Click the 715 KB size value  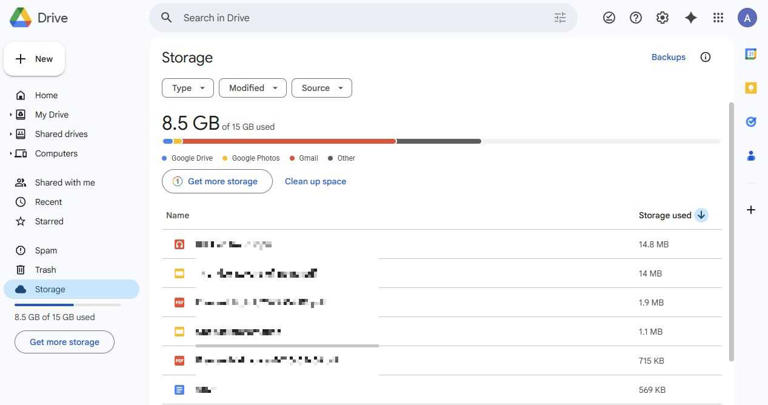coord(651,360)
